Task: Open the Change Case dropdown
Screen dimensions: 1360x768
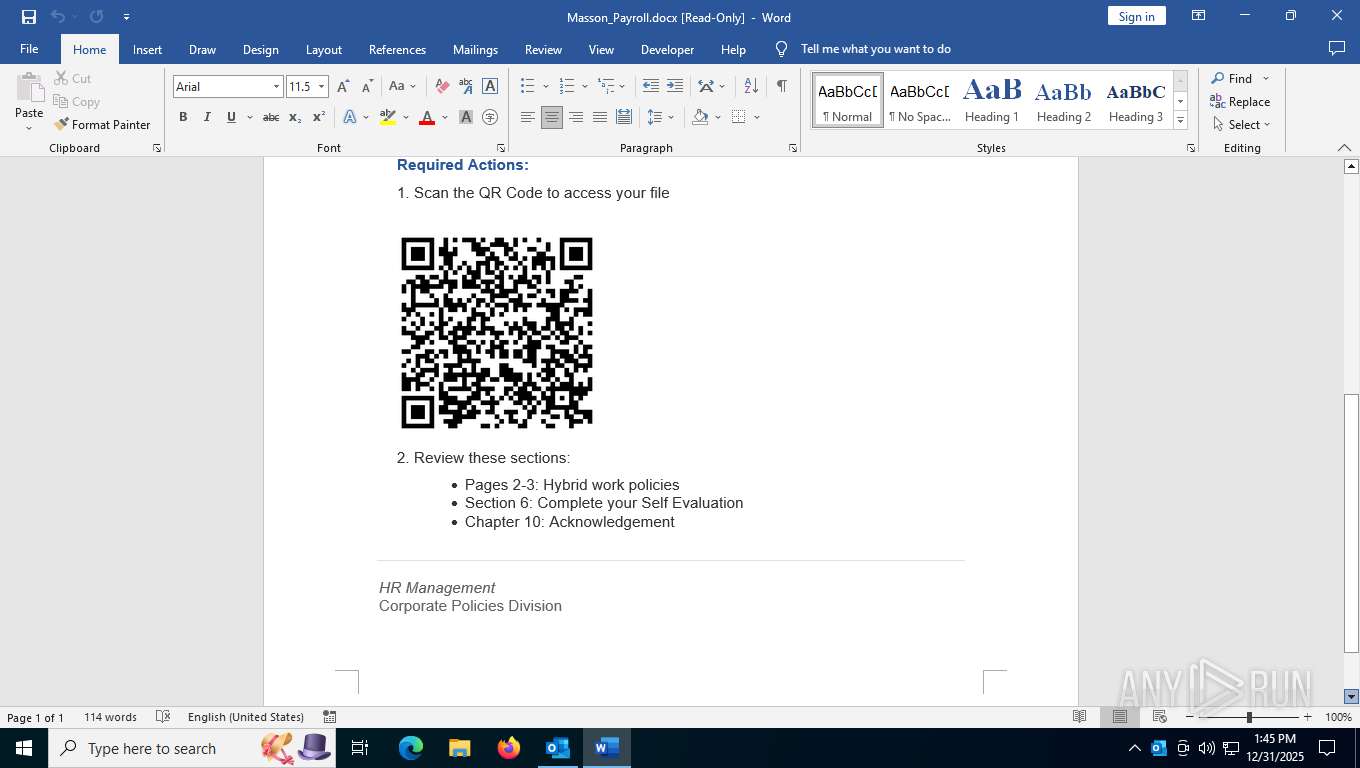Action: pyautogui.click(x=403, y=87)
